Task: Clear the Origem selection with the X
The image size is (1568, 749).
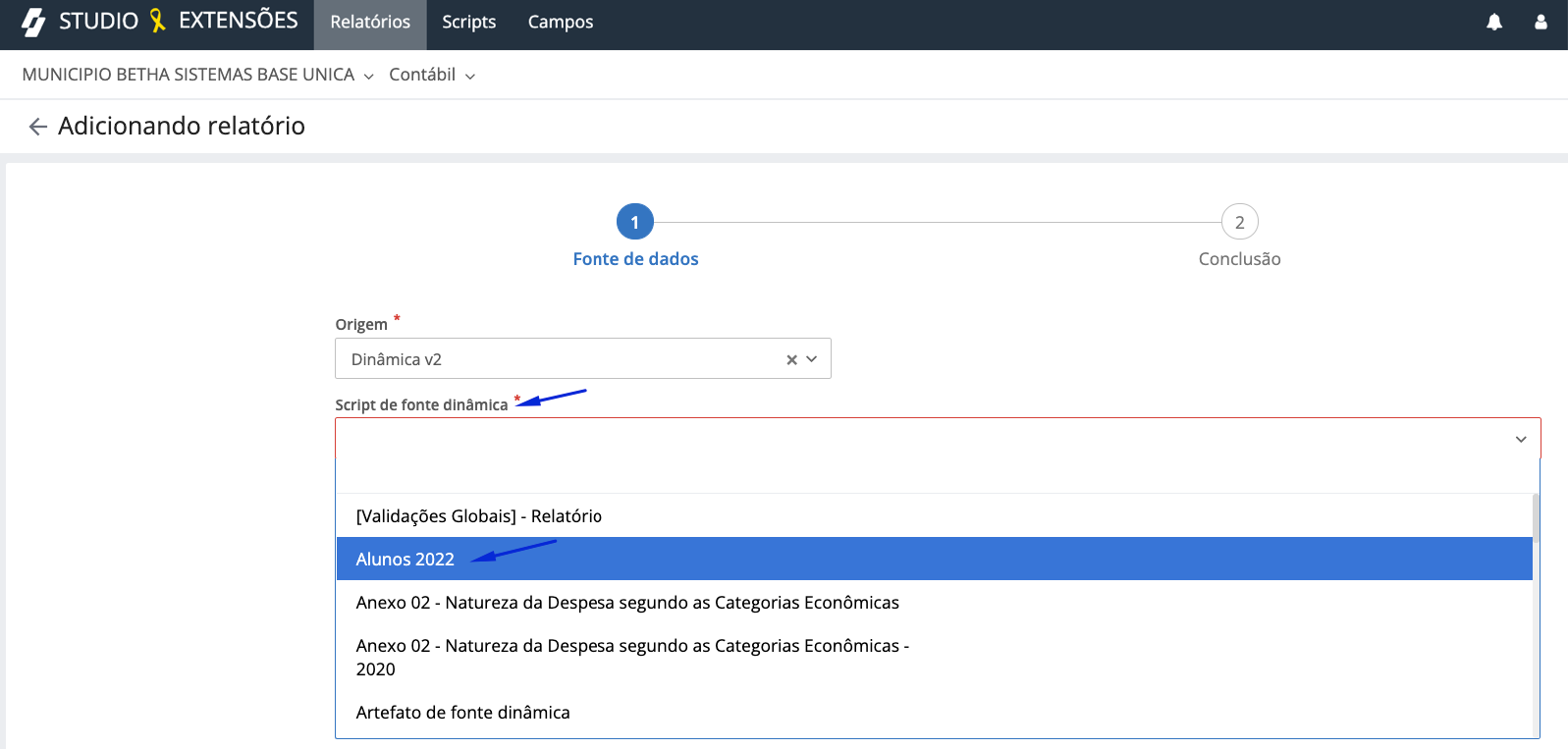Action: coord(791,359)
